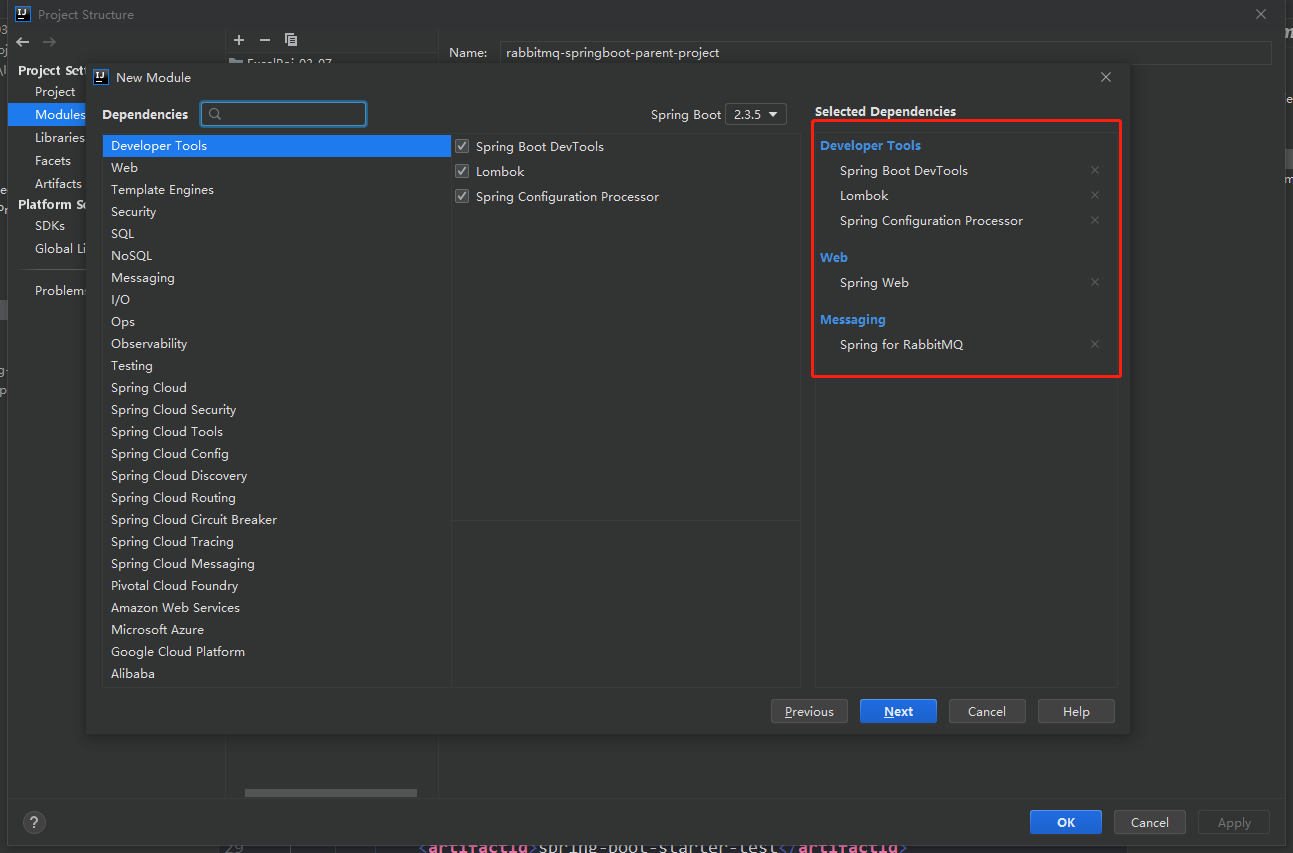Select Spring Cloud Discovery category

point(277,476)
